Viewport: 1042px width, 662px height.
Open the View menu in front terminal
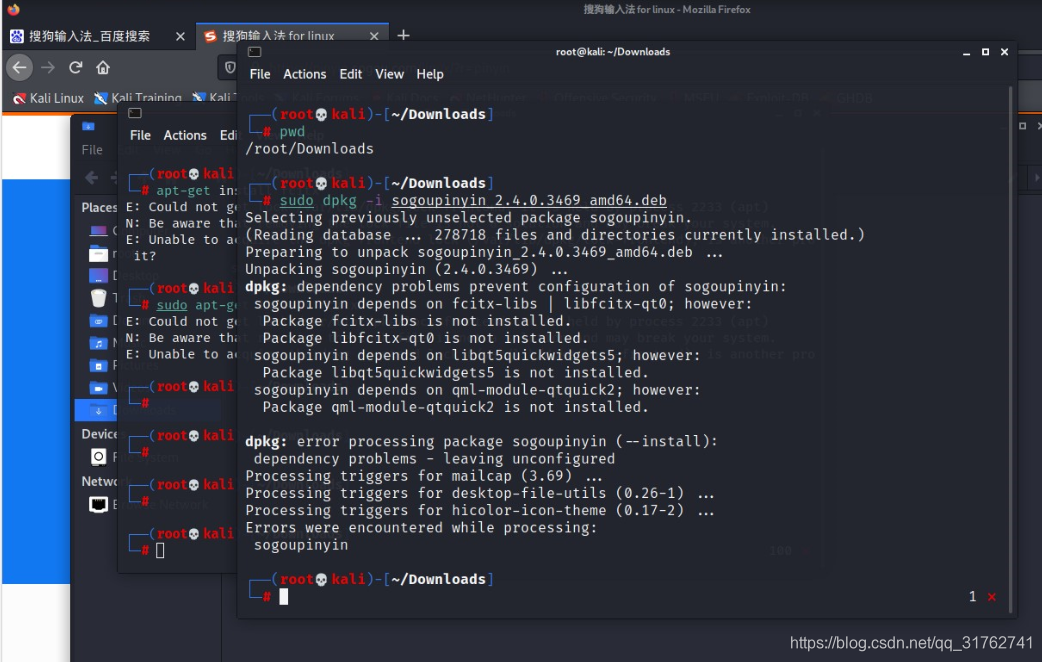(389, 74)
